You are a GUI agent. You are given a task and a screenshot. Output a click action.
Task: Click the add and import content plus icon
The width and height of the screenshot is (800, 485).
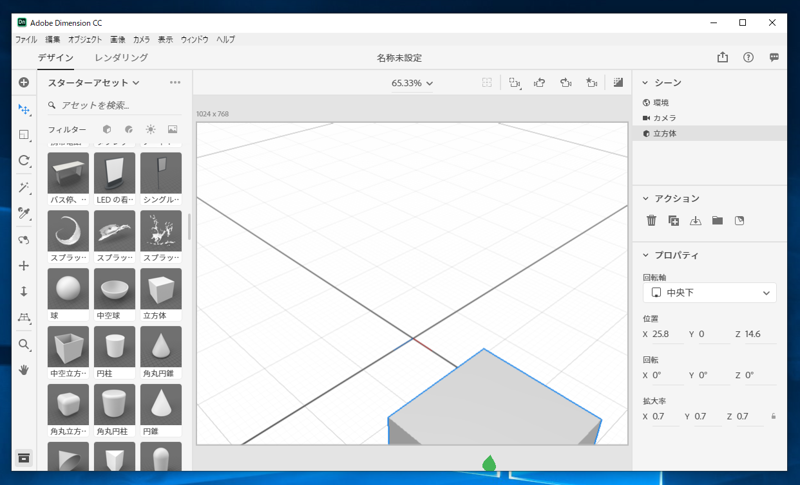pos(24,83)
